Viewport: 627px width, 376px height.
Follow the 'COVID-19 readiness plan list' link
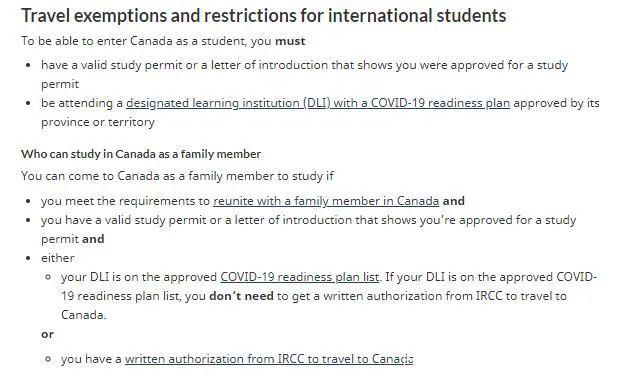tap(300, 277)
